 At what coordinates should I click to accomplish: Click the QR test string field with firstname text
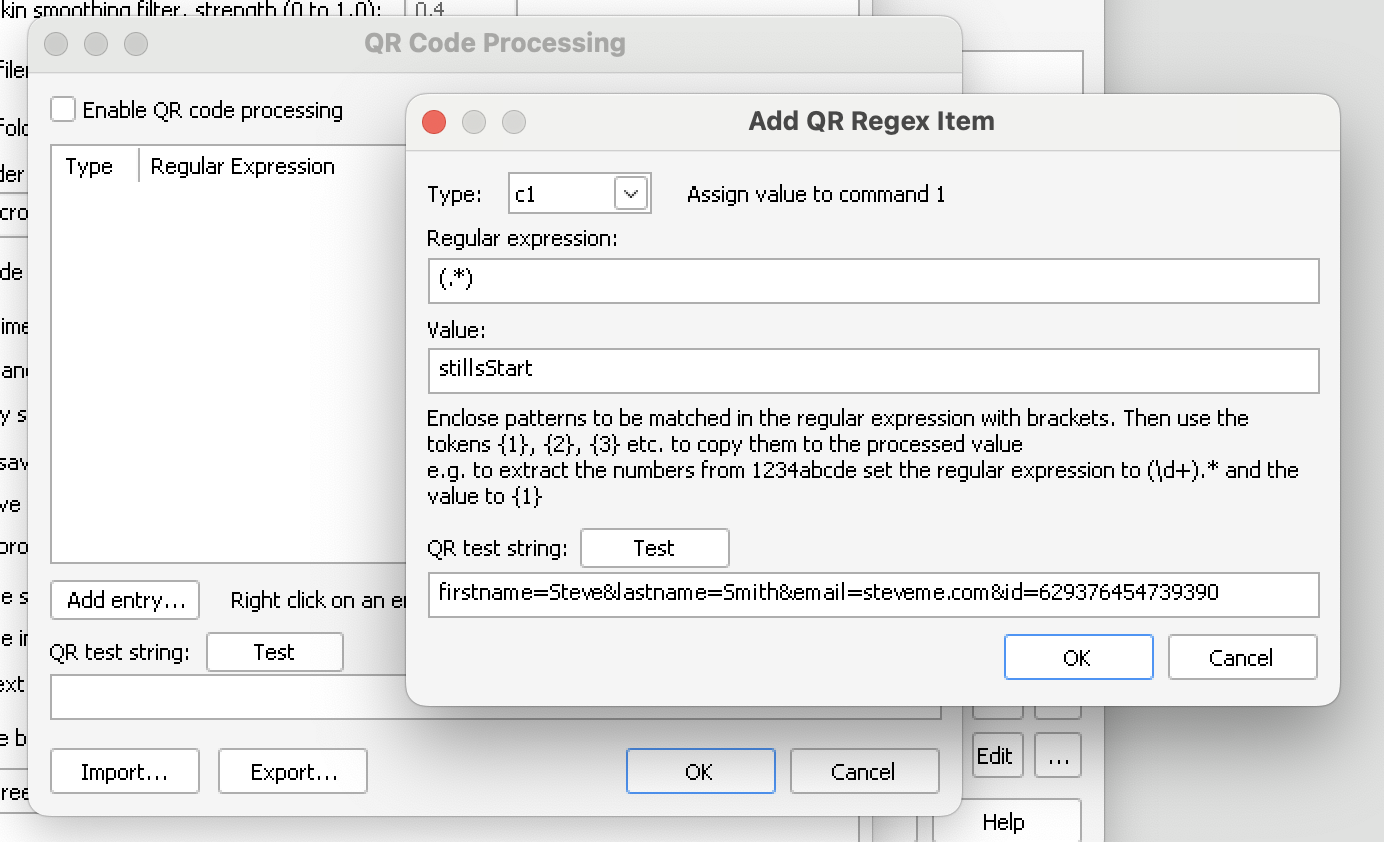click(x=872, y=594)
